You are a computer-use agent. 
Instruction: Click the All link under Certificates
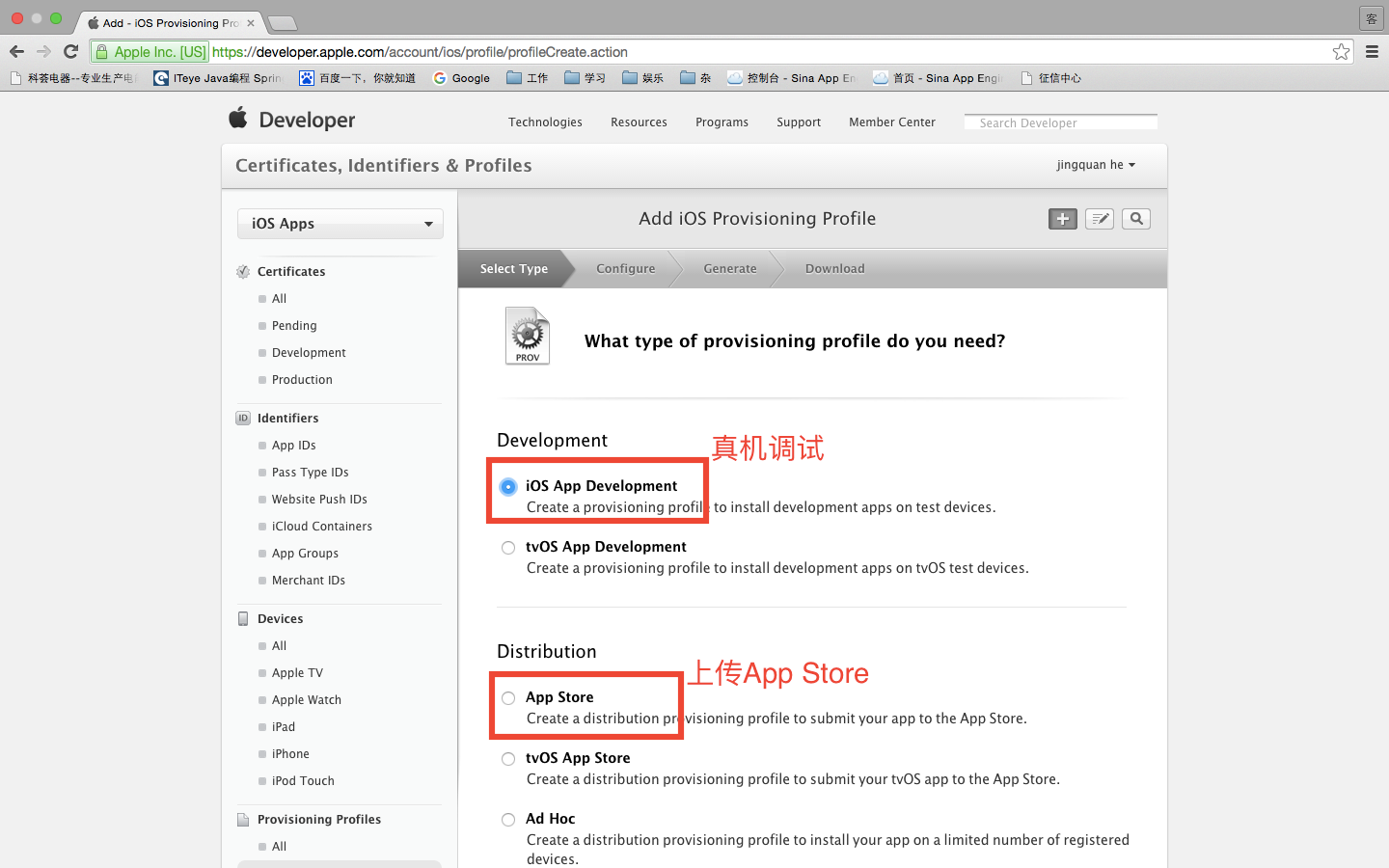tap(279, 299)
